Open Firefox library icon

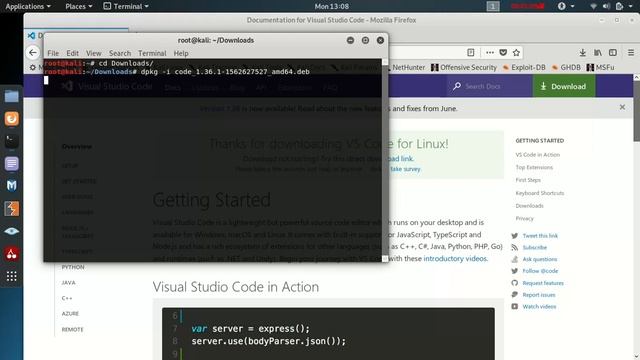598,52
